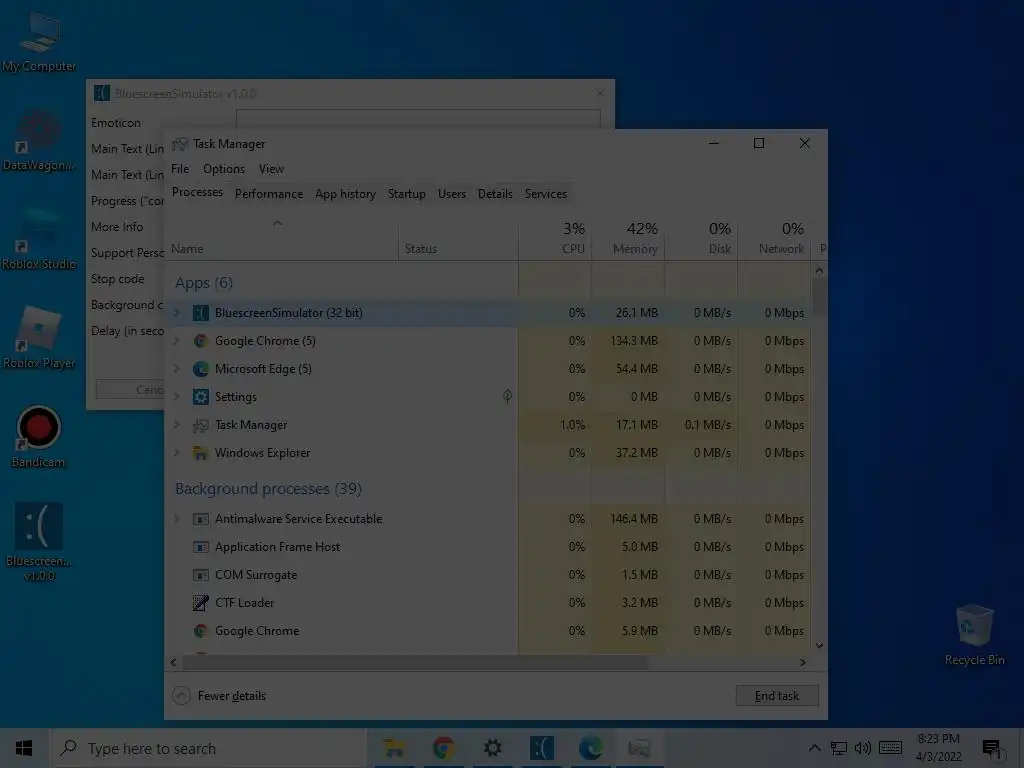Open My Computer desktop icon

pos(39,40)
